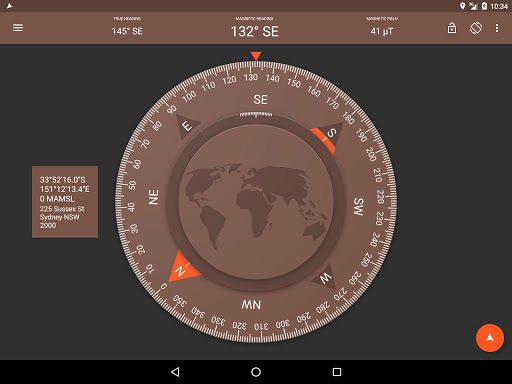Tap the orange navigation floating button
This screenshot has width=512, height=384.
point(489,338)
